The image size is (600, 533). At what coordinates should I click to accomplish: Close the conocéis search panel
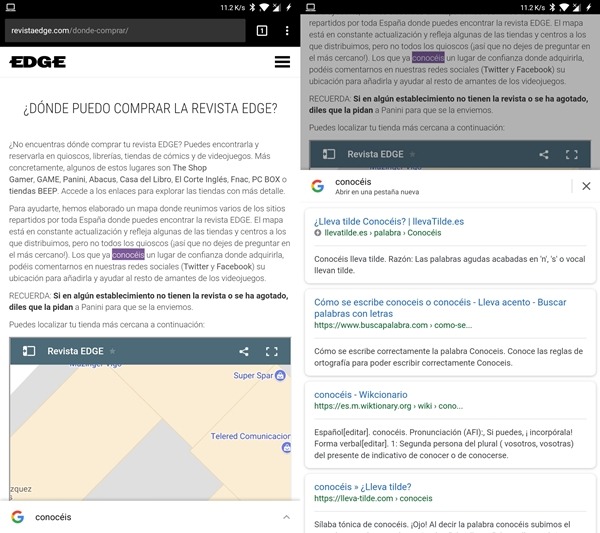pyautogui.click(x=586, y=186)
